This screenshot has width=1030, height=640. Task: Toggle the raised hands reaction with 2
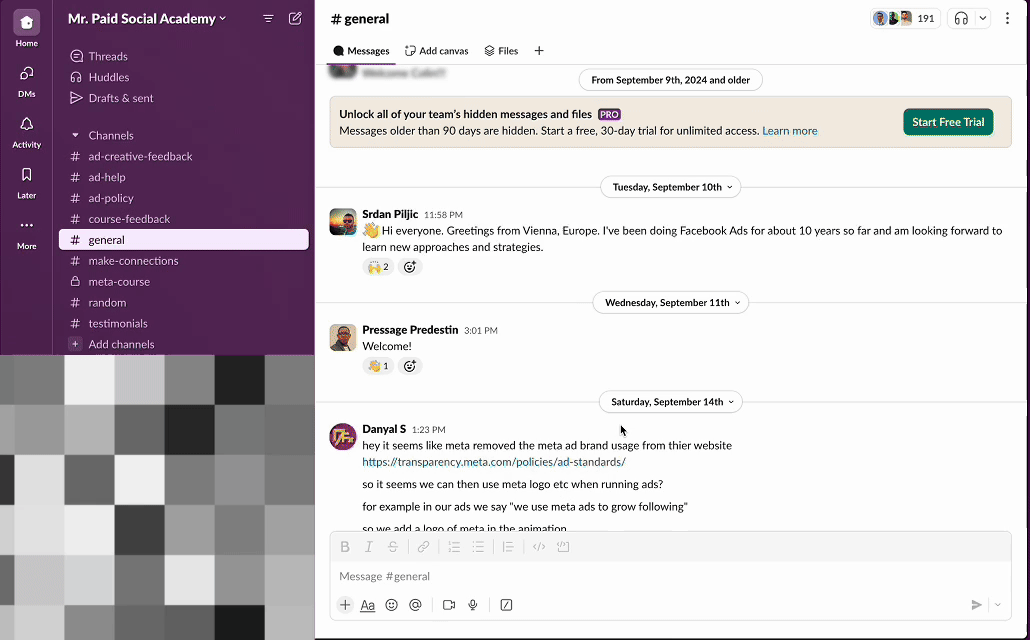378,267
